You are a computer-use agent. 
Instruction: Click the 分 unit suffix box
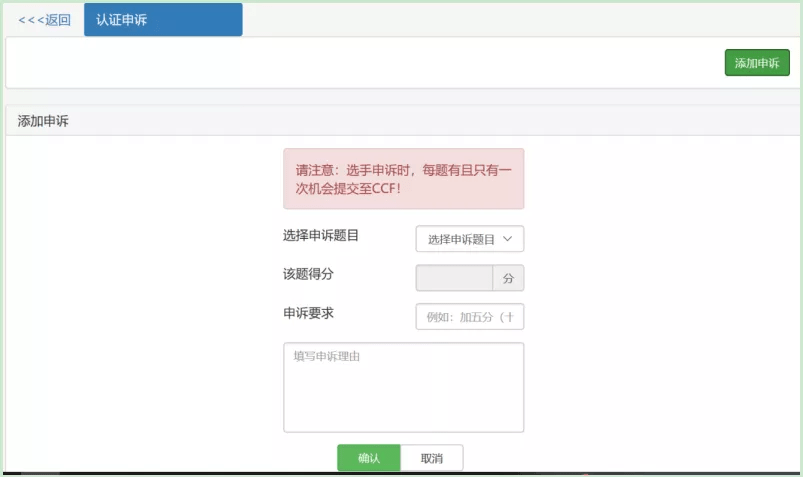[x=508, y=278]
